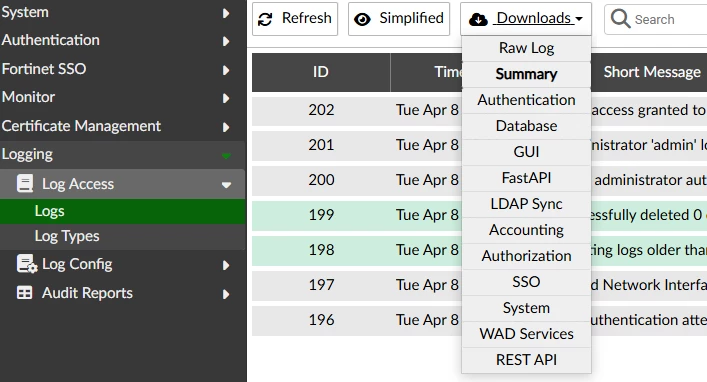The height and width of the screenshot is (382, 707).
Task: Choose WAD Services download option
Action: (x=526, y=334)
